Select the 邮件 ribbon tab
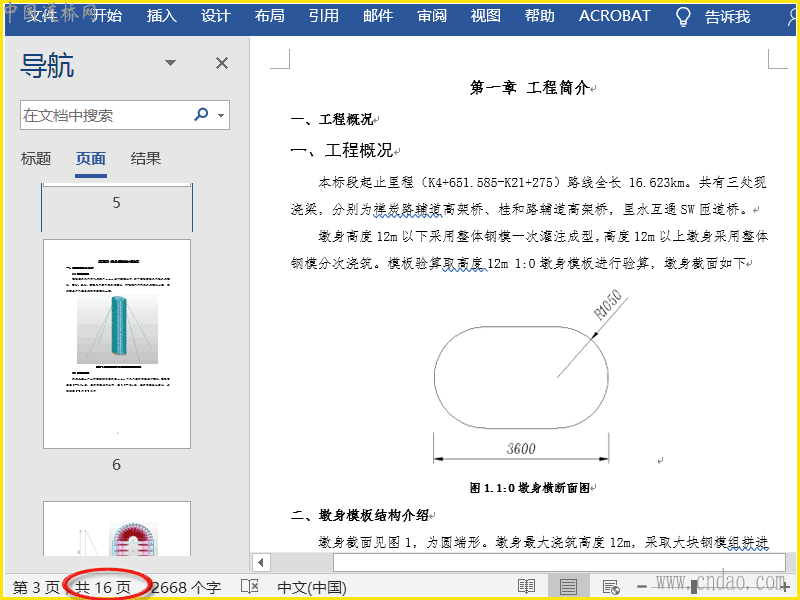Image resolution: width=800 pixels, height=600 pixels. click(378, 16)
